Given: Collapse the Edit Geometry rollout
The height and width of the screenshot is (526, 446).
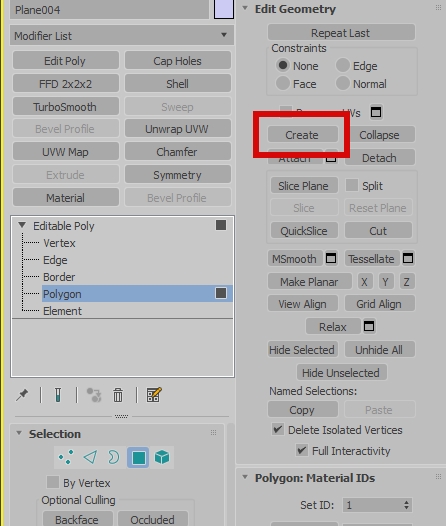Looking at the screenshot, I should point(245,8).
